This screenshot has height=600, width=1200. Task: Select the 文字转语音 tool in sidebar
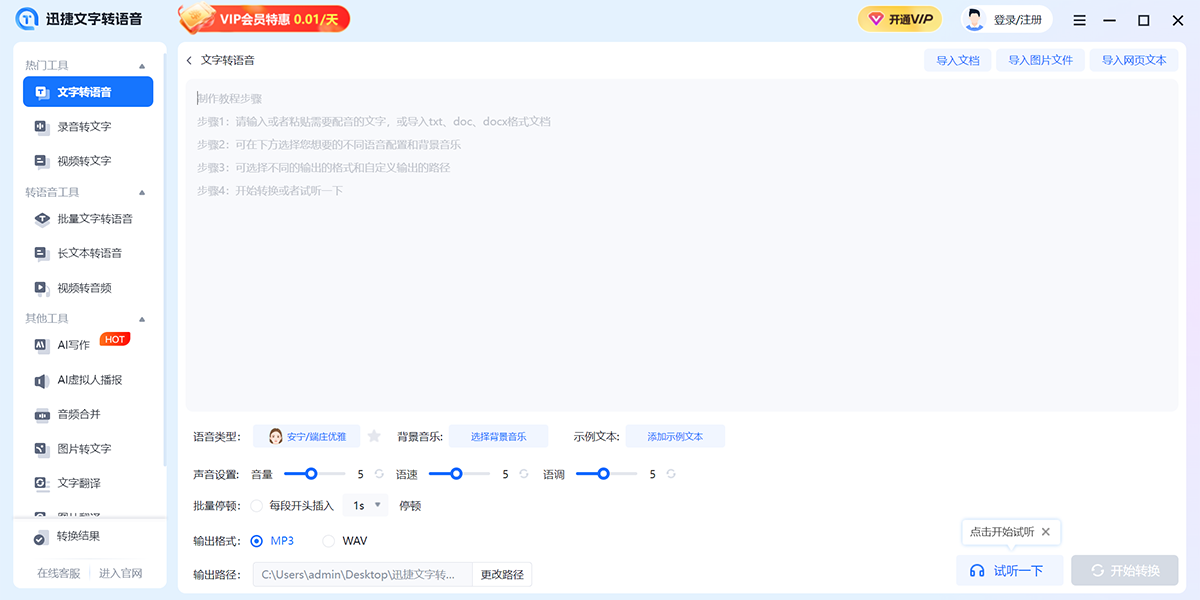[x=88, y=91]
